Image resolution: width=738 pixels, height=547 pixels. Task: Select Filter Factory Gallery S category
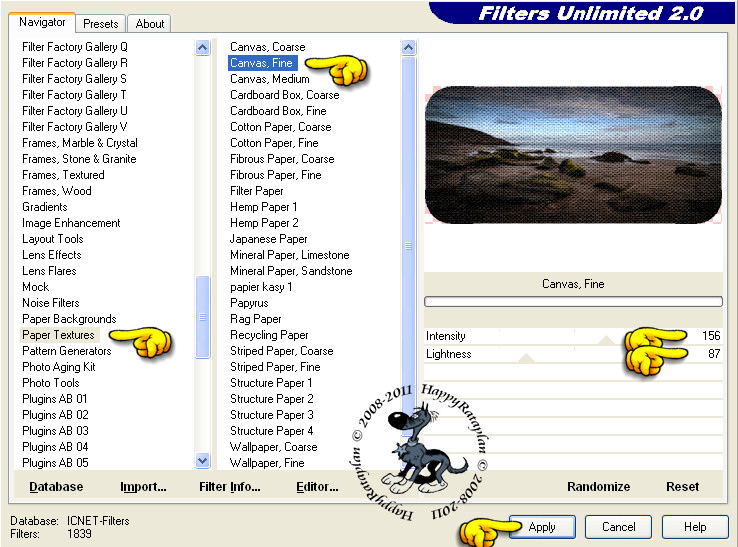[74, 79]
